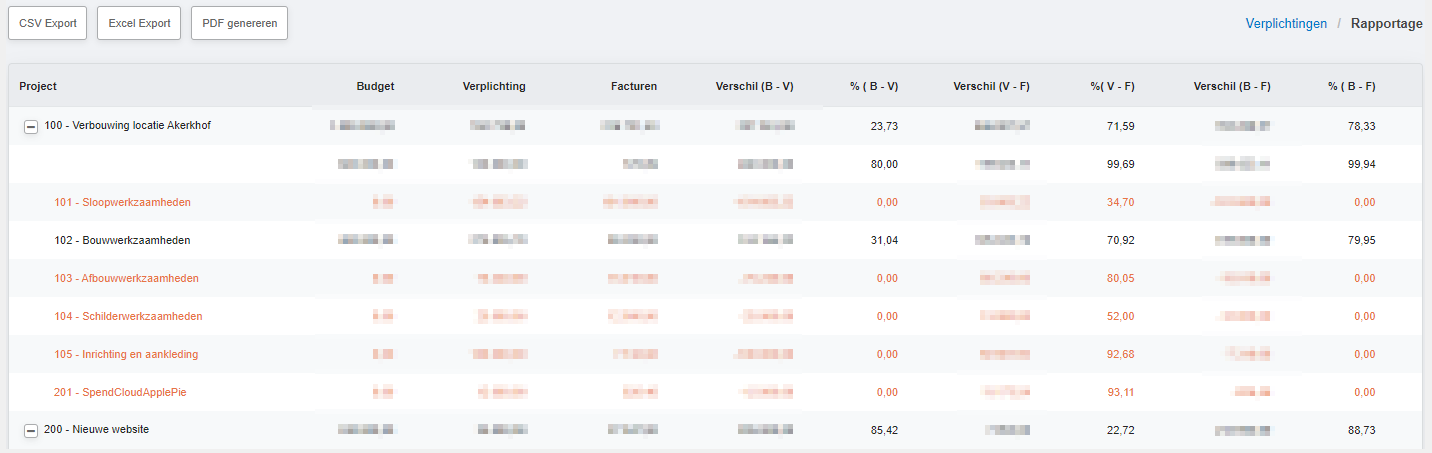Image resolution: width=1432 pixels, height=453 pixels.
Task: Click the % ( B - F) column header
Action: (x=1351, y=86)
